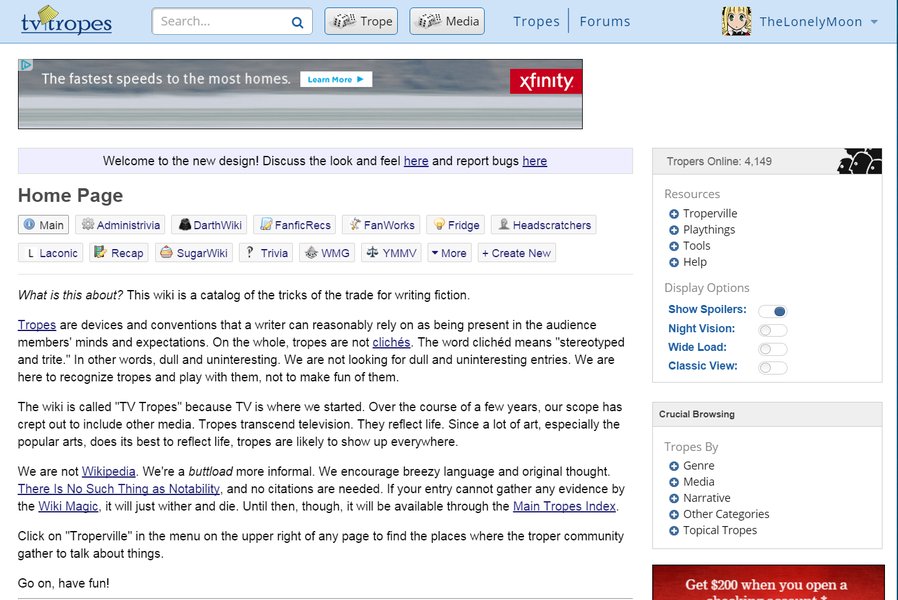Open the DarthWiki namespace tab
Screen dimensions: 898x600
pos(210,225)
